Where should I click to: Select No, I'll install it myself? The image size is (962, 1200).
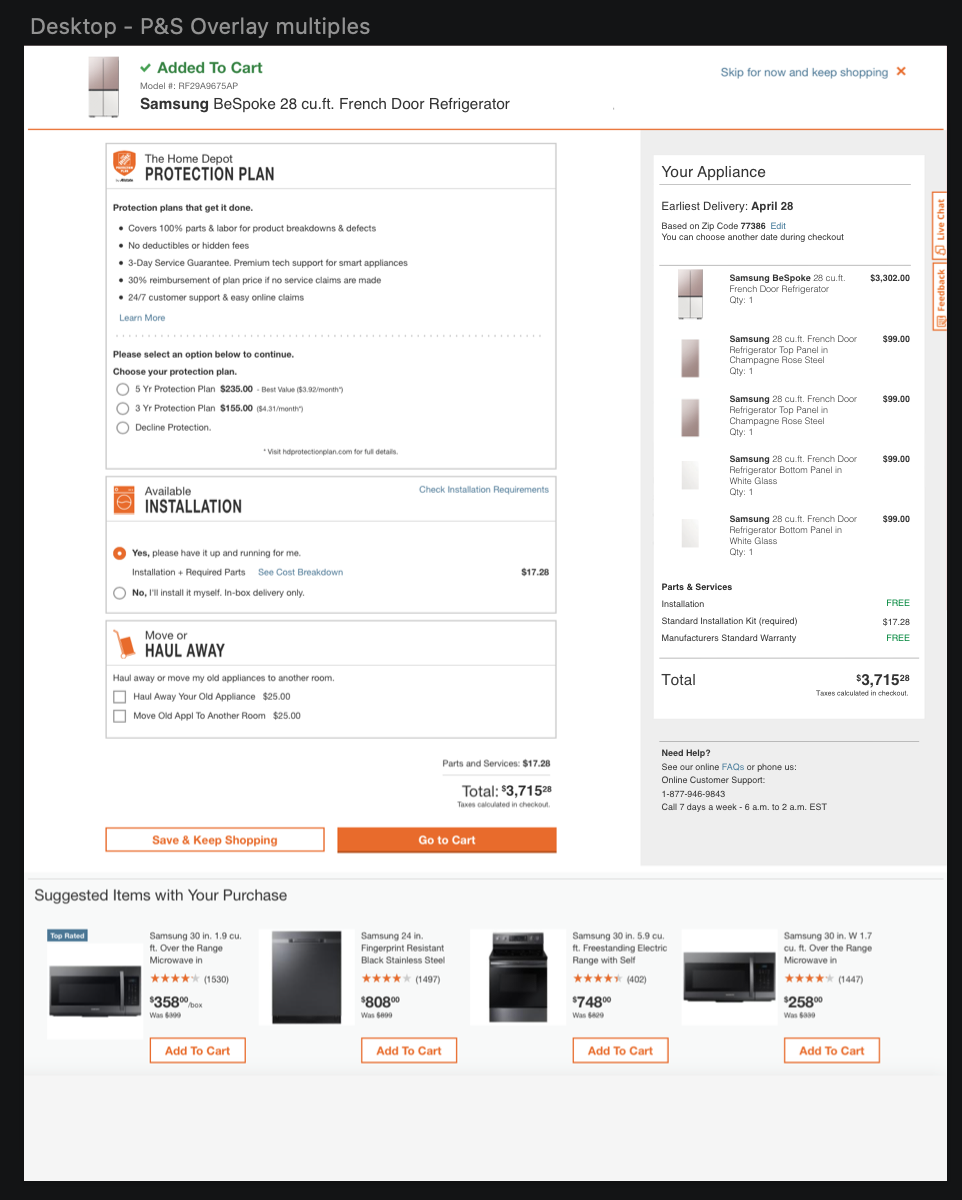click(x=120, y=593)
